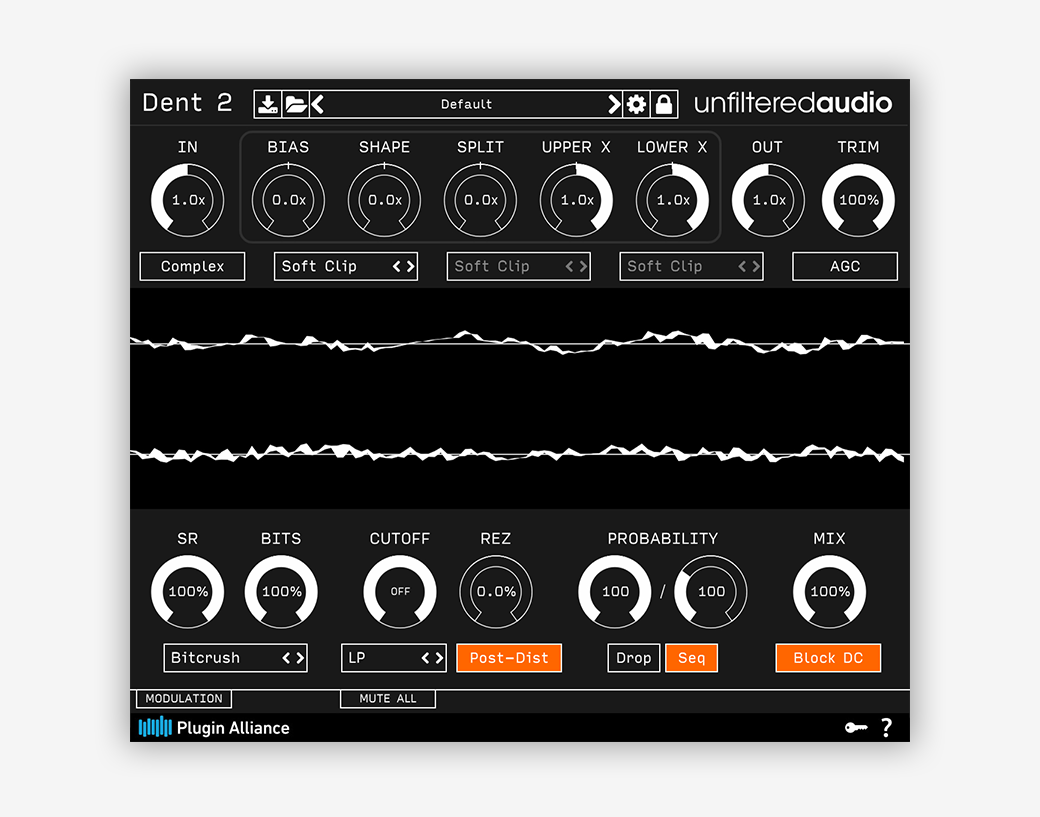Click the Plugin Alliance logo
The width and height of the screenshot is (1040, 817).
tap(214, 727)
